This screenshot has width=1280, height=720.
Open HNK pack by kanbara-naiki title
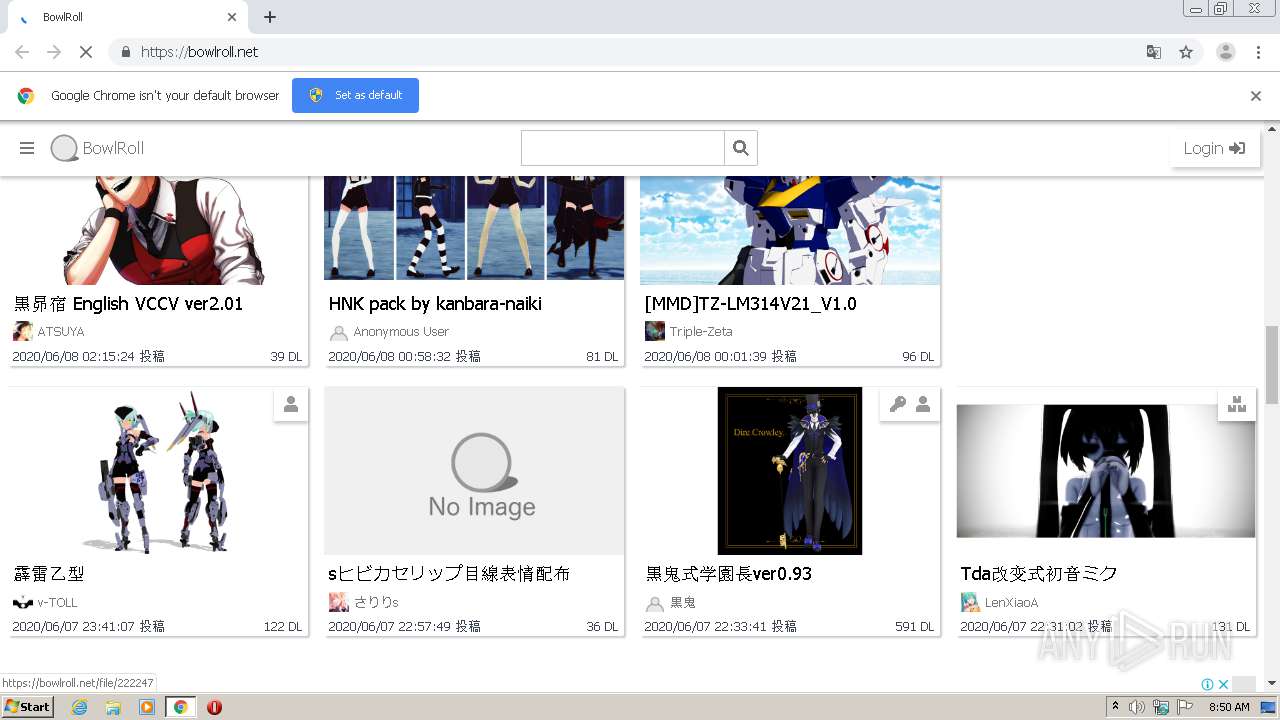(435, 303)
